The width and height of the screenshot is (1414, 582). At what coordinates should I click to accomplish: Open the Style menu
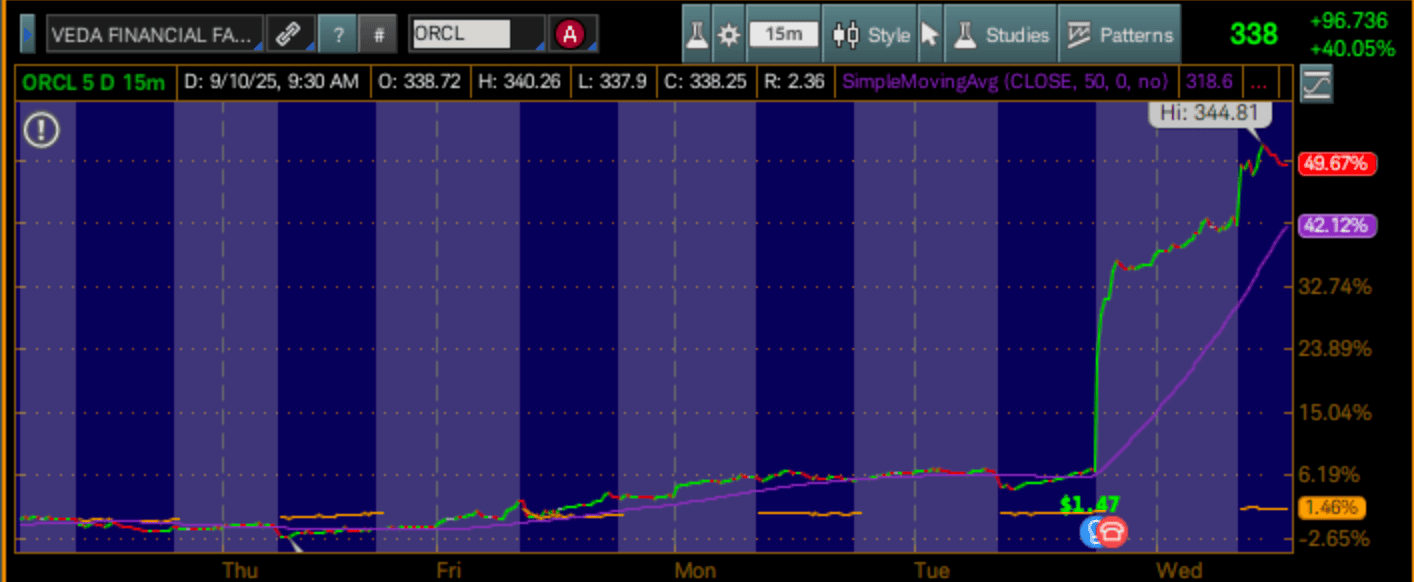point(875,35)
